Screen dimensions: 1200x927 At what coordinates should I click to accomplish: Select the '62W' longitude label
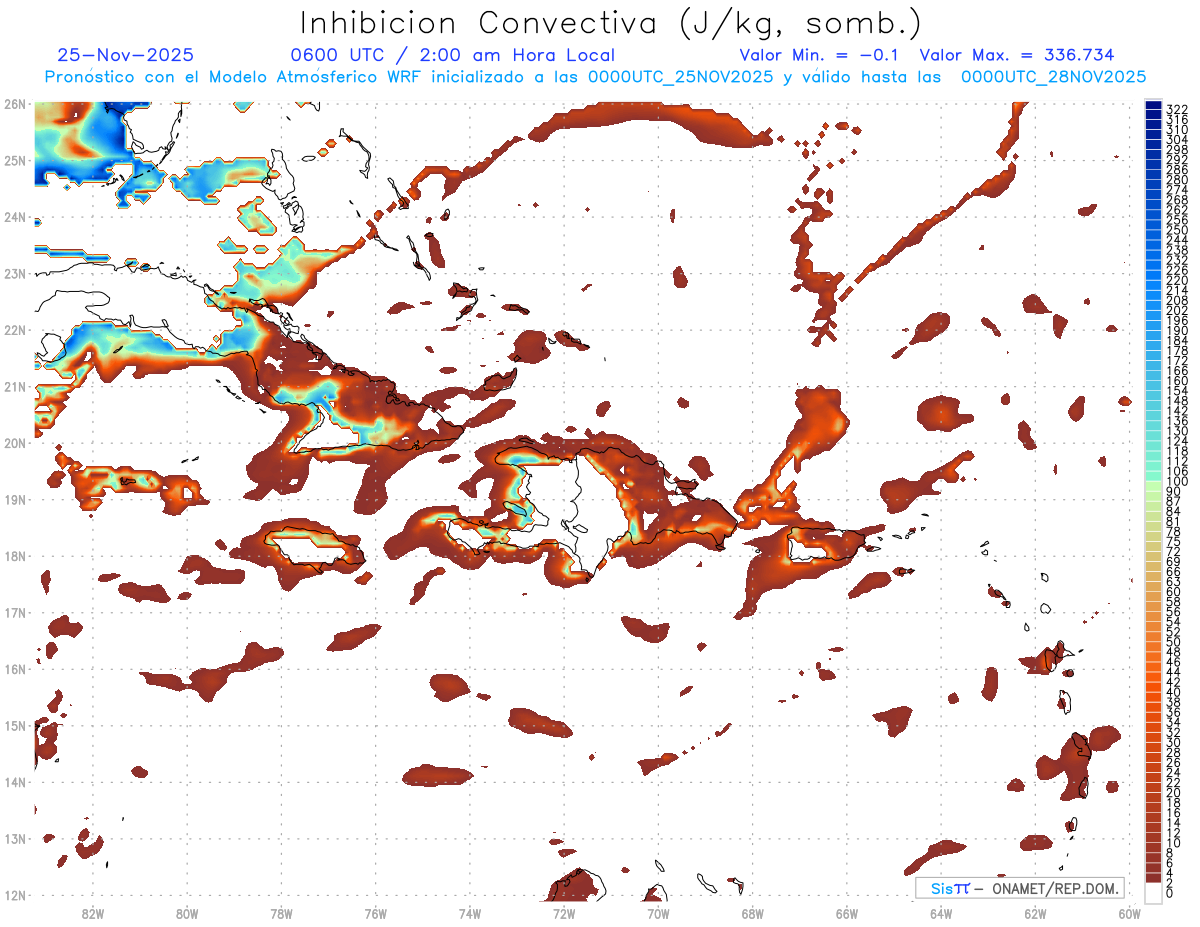point(1035,913)
